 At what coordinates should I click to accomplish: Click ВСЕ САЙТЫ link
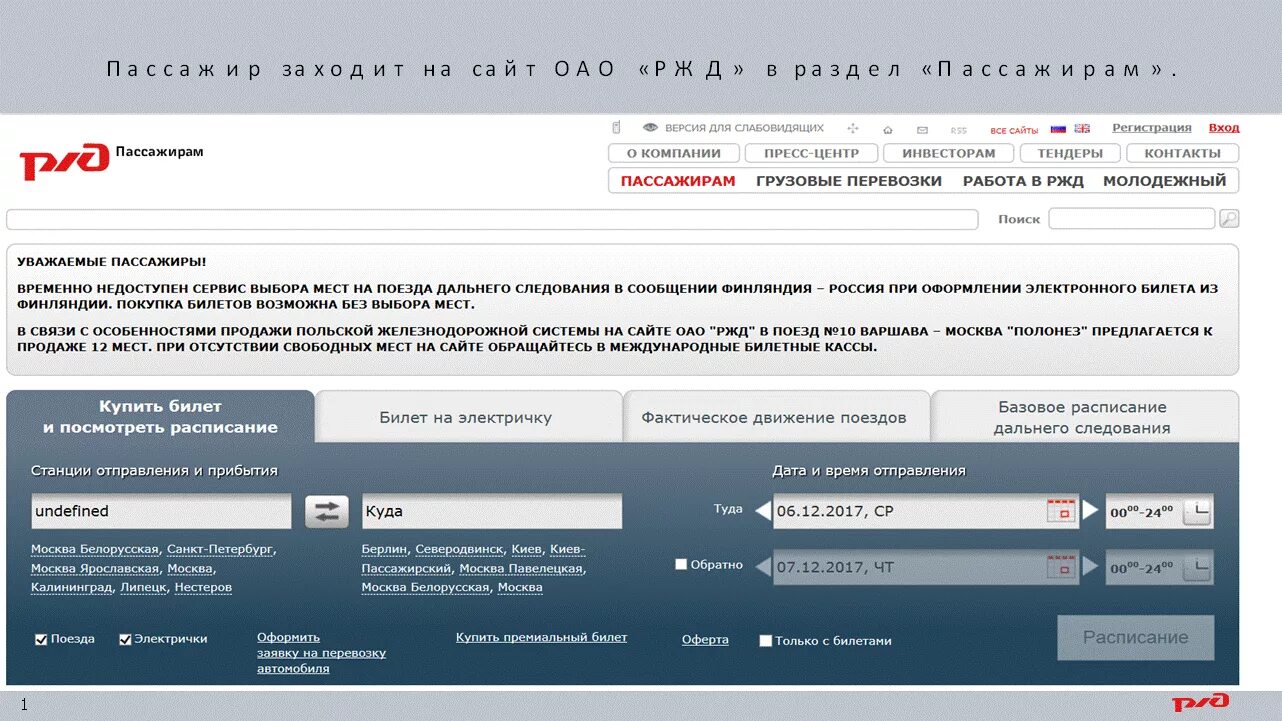pyautogui.click(x=1014, y=131)
